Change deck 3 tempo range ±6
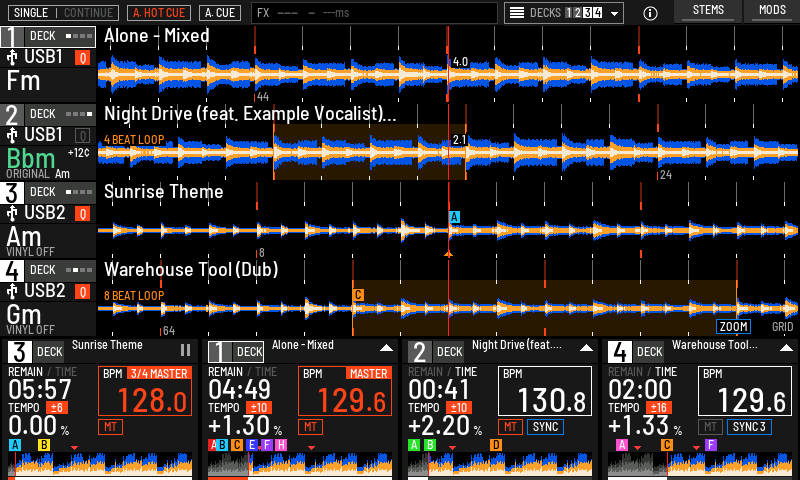The image size is (800, 480). (57, 408)
